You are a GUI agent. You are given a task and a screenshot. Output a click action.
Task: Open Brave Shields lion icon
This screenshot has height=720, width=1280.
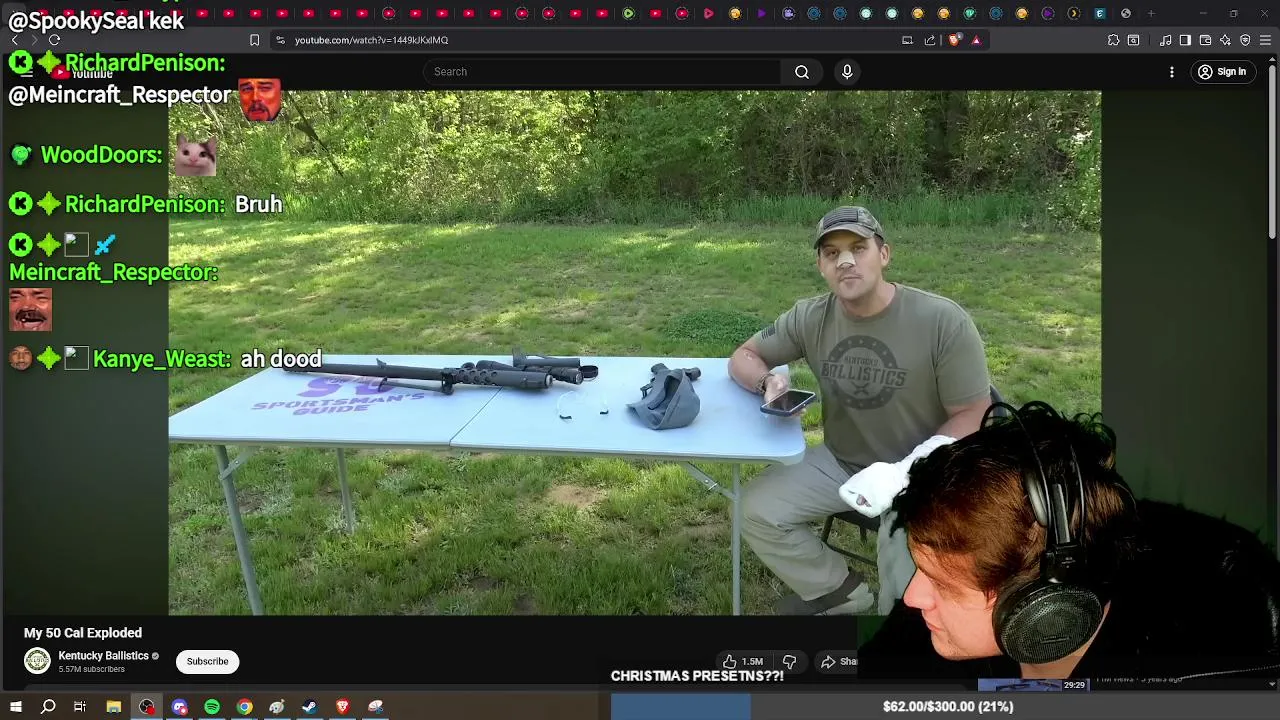click(954, 40)
